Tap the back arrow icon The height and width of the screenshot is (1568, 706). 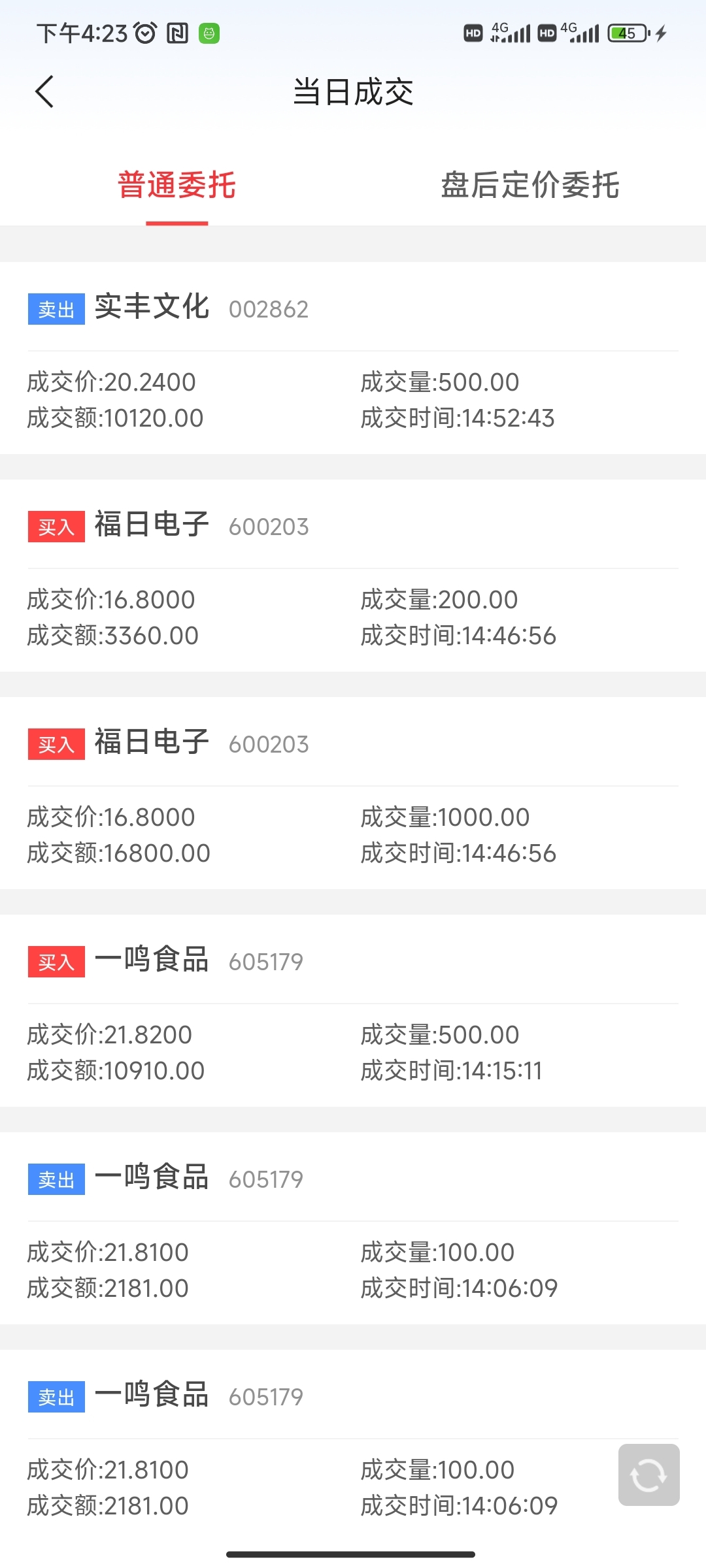(x=44, y=91)
